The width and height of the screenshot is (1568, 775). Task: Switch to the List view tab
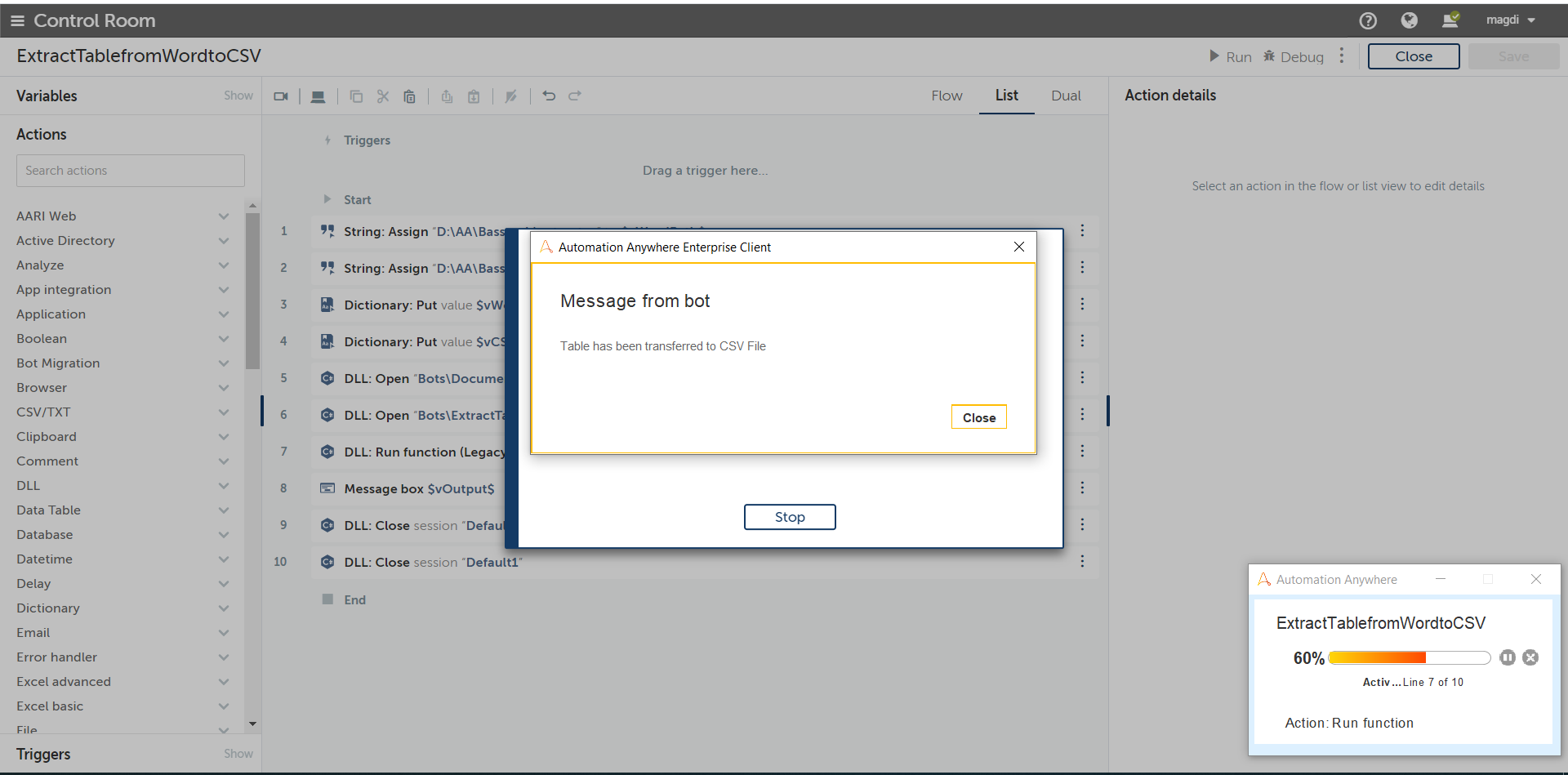point(1007,96)
